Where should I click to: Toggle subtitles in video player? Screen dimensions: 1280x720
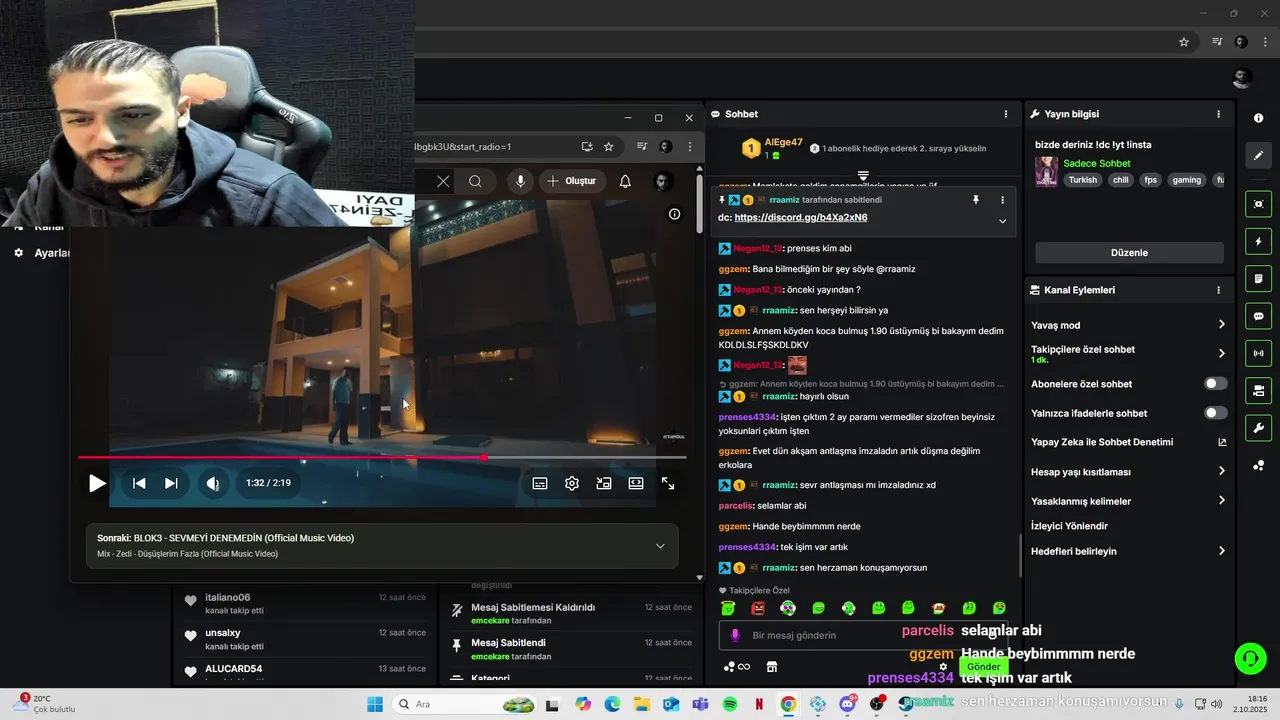pos(540,483)
